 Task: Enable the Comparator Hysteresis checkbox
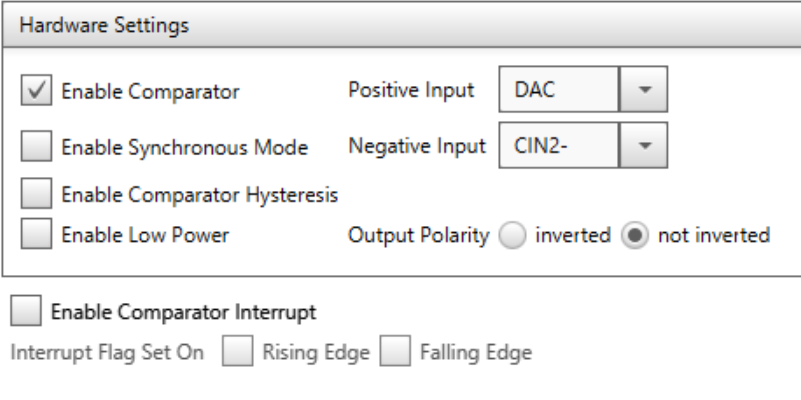(36, 193)
